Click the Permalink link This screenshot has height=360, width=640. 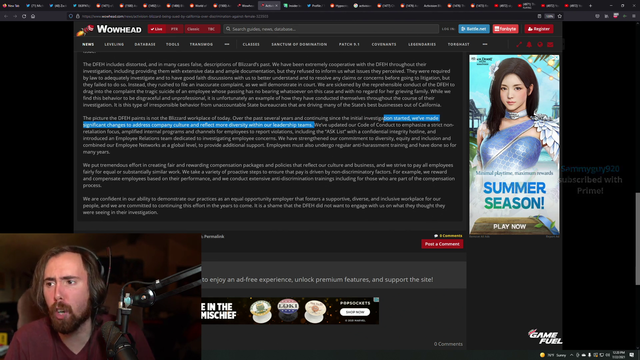pos(213,236)
